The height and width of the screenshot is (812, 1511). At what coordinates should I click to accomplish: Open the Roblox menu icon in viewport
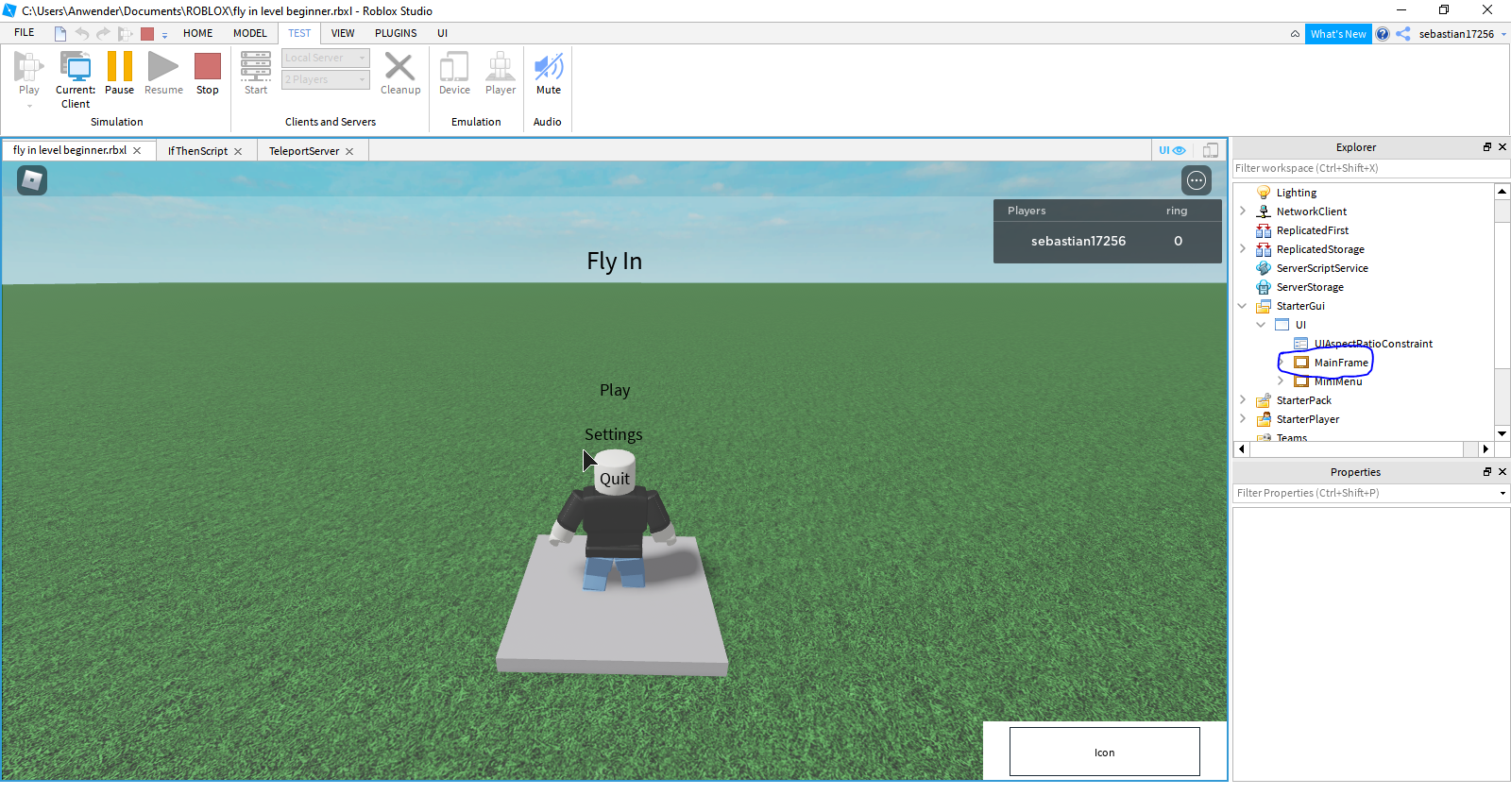32,180
